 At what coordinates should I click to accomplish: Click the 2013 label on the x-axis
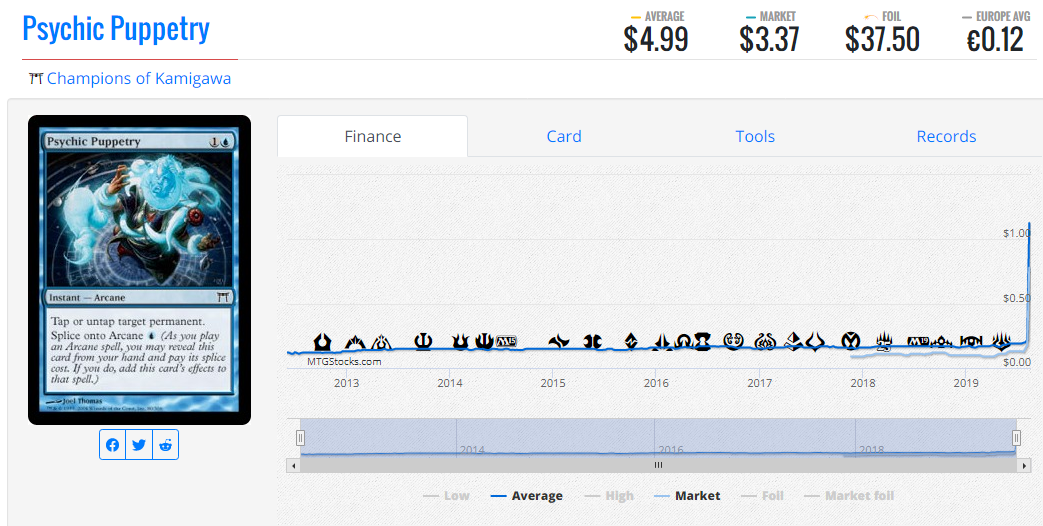(347, 383)
